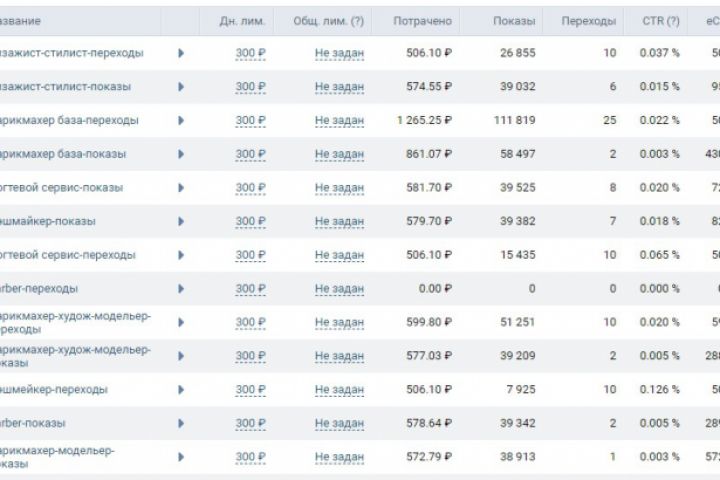This screenshot has height=480, width=720.
Task: Sort table by Потрачено column
Action: click(422, 21)
